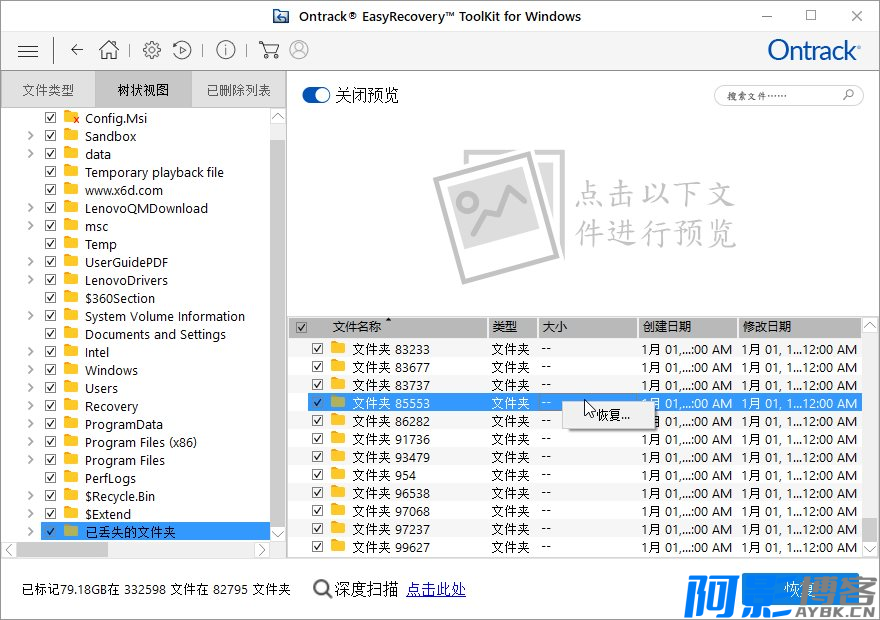Expand the System Volume Information node

coord(30,315)
